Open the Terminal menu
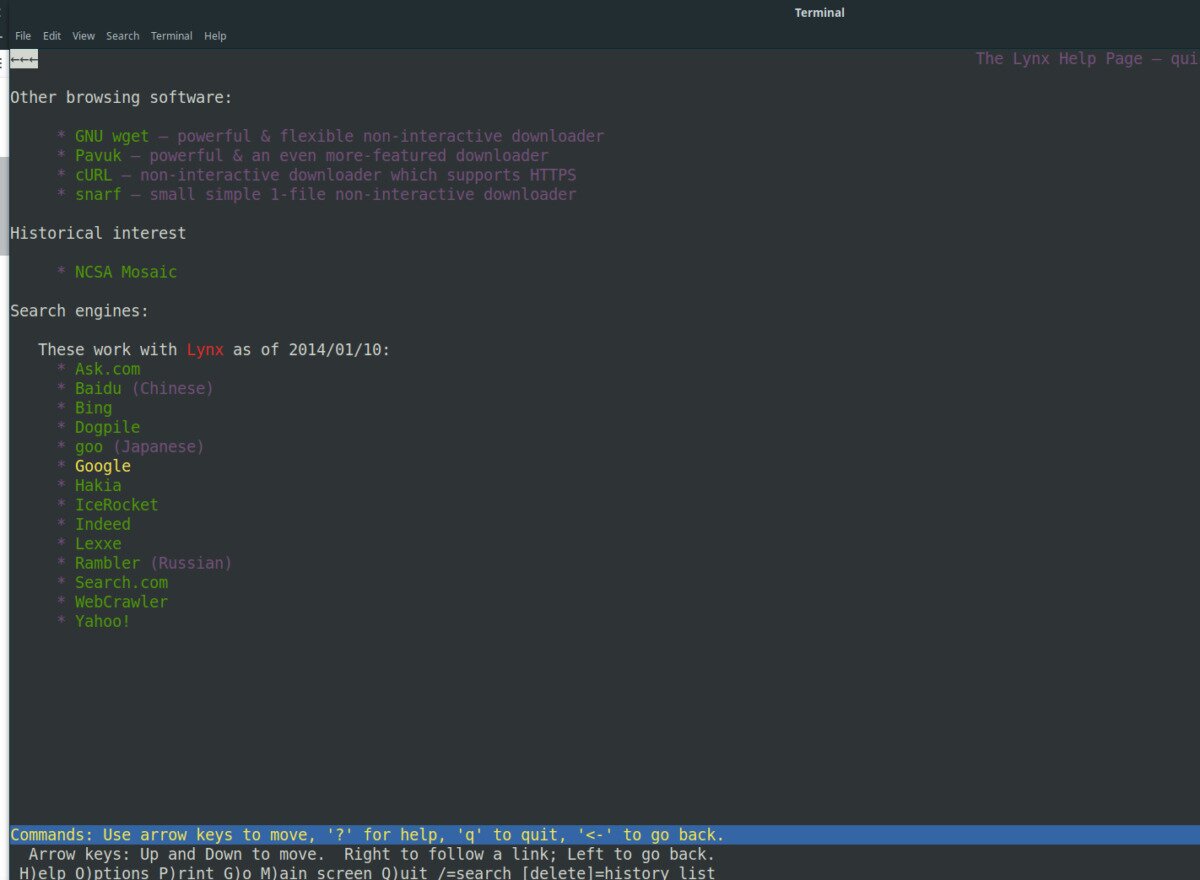1200x880 pixels. point(171,36)
